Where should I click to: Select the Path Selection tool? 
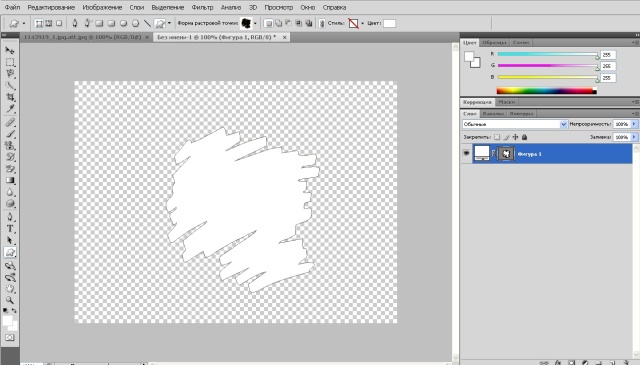tap(10, 240)
